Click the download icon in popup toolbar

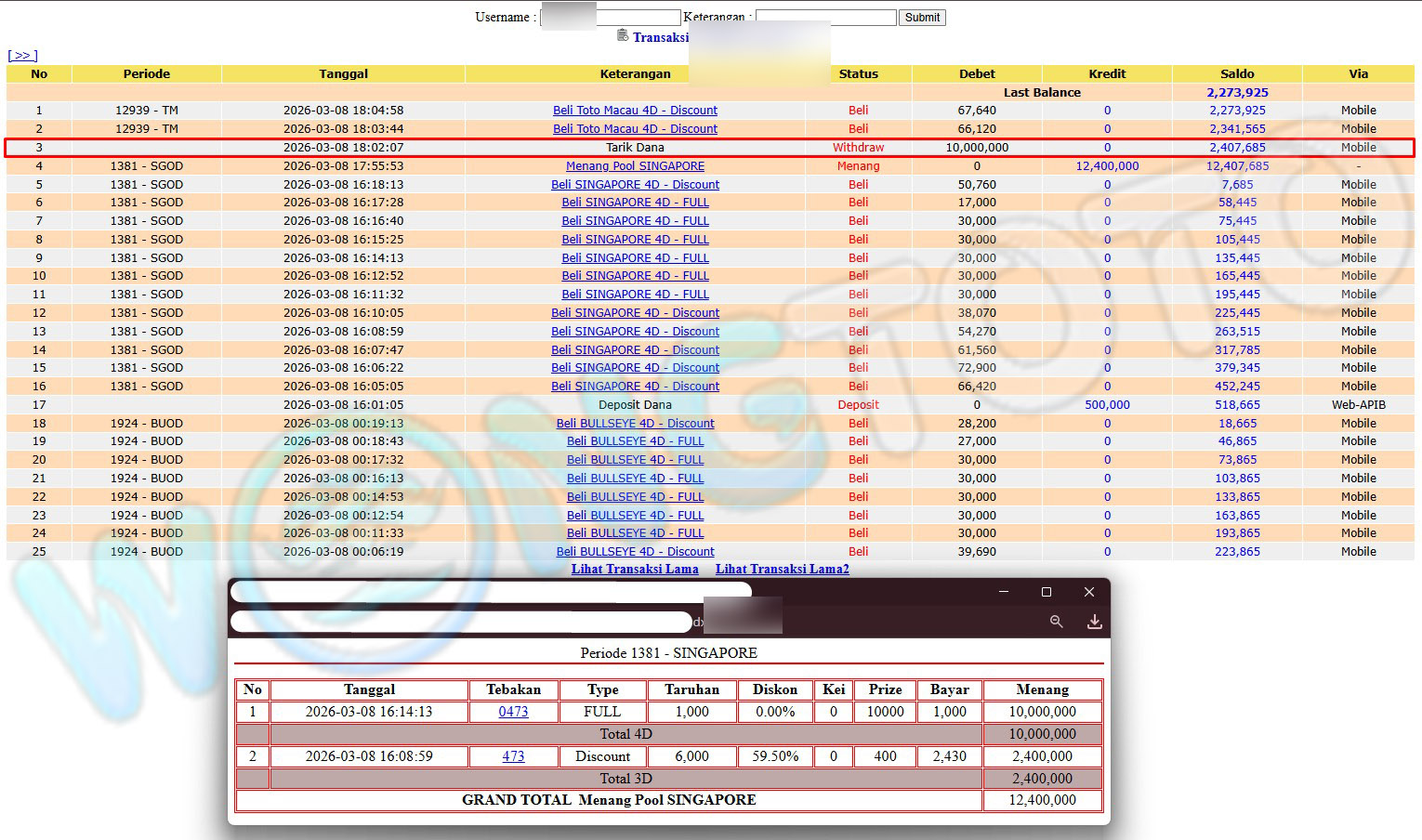[x=1094, y=622]
